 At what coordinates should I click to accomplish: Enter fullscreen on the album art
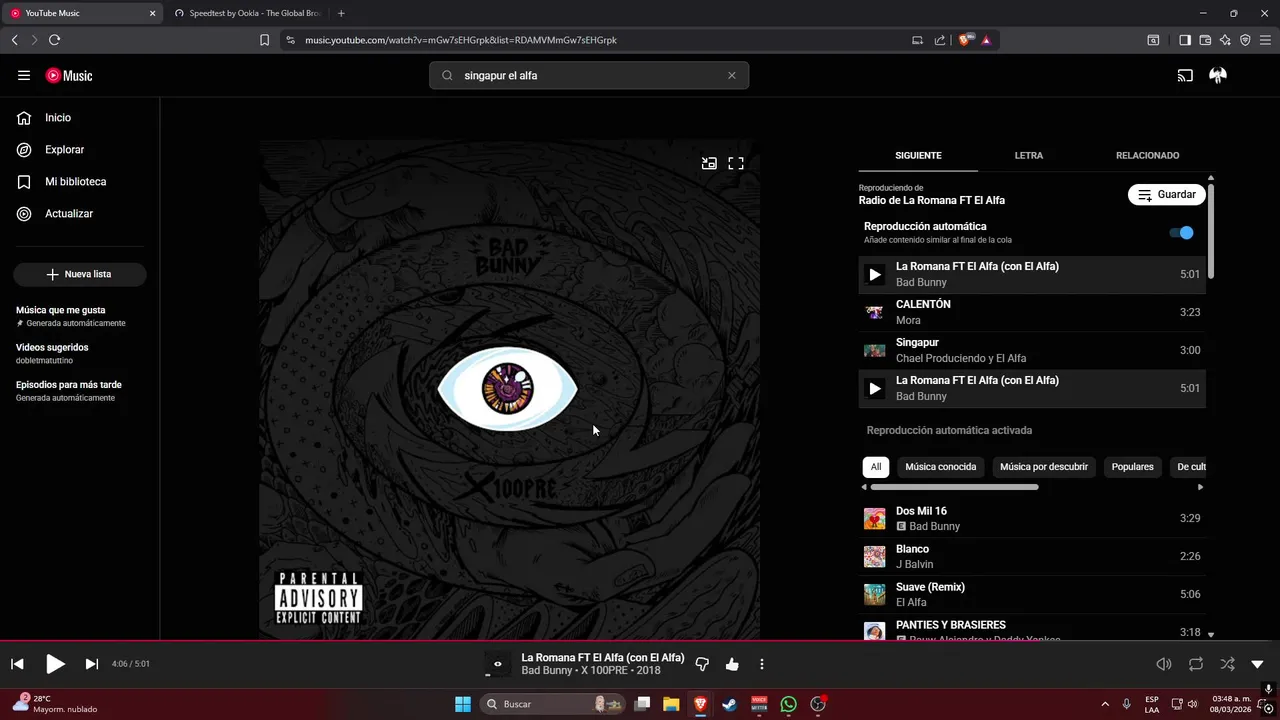(x=736, y=163)
